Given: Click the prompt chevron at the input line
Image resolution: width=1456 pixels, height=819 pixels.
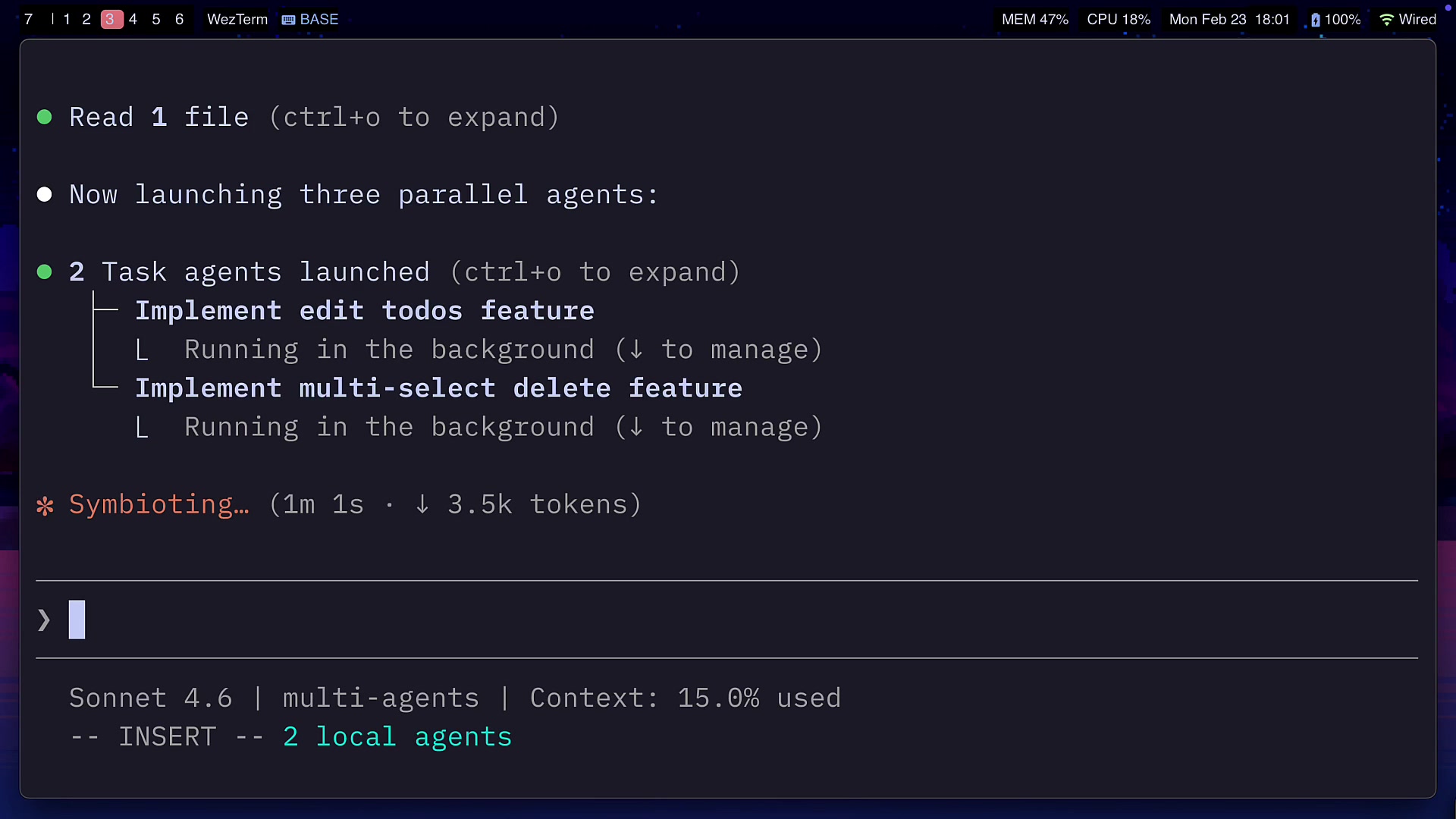Looking at the screenshot, I should pos(42,620).
